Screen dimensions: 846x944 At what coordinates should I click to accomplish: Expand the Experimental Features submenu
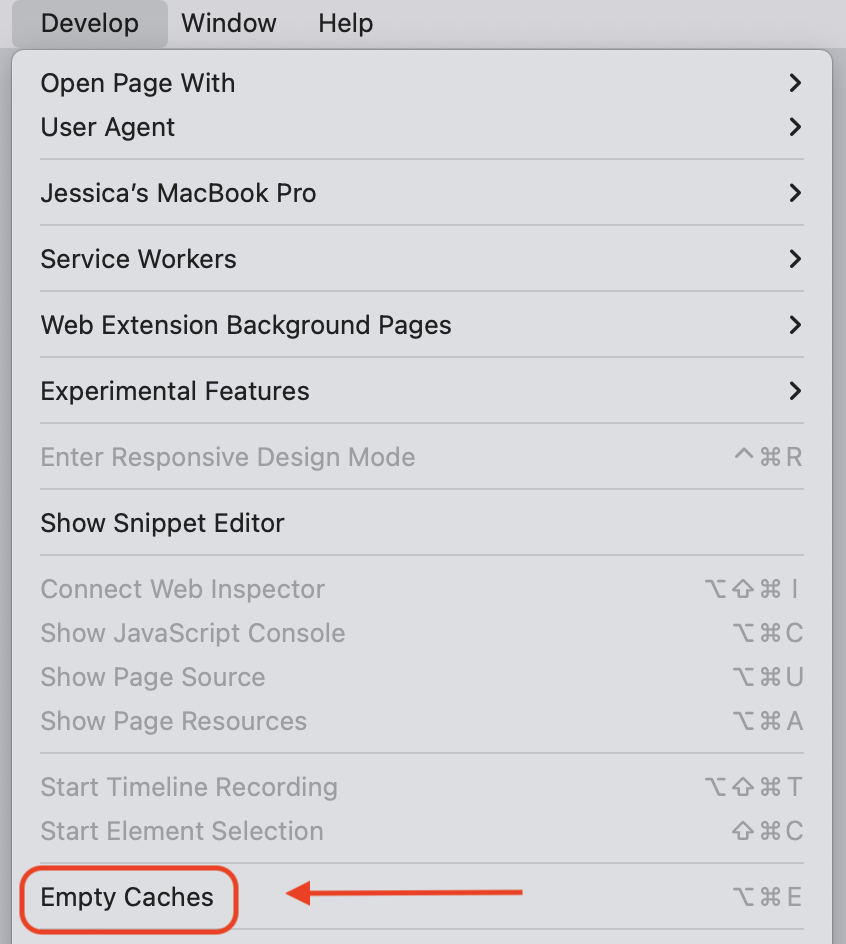(174, 390)
